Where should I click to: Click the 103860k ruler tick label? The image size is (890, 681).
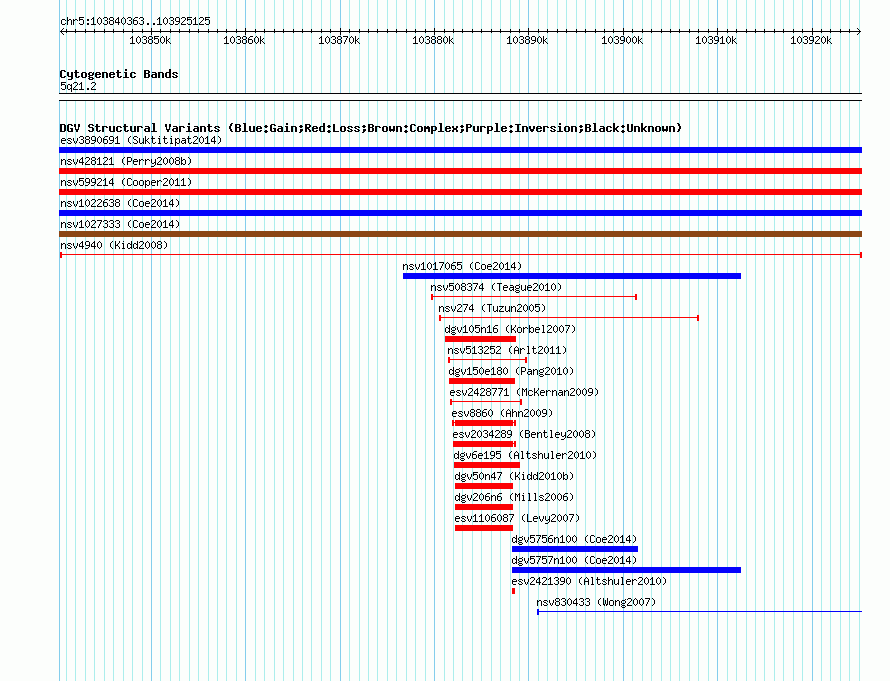pos(245,40)
